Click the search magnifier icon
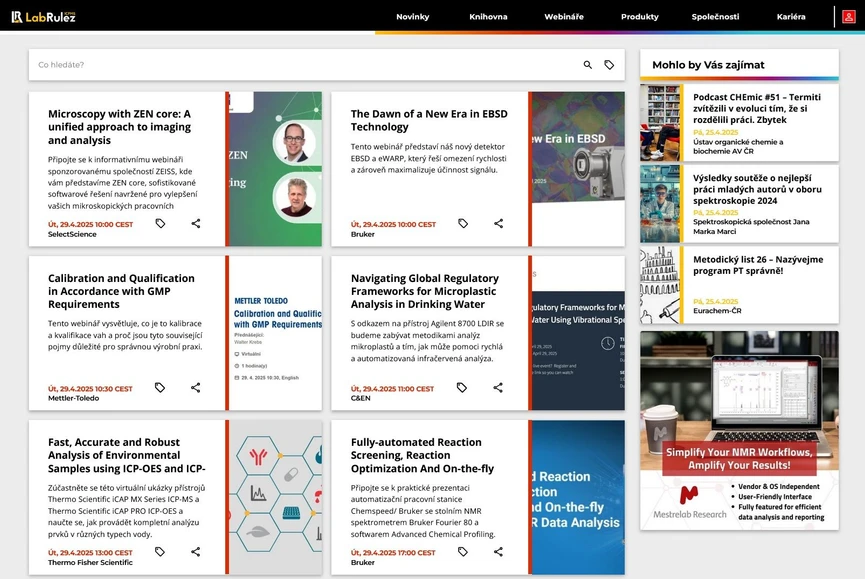 [588, 65]
